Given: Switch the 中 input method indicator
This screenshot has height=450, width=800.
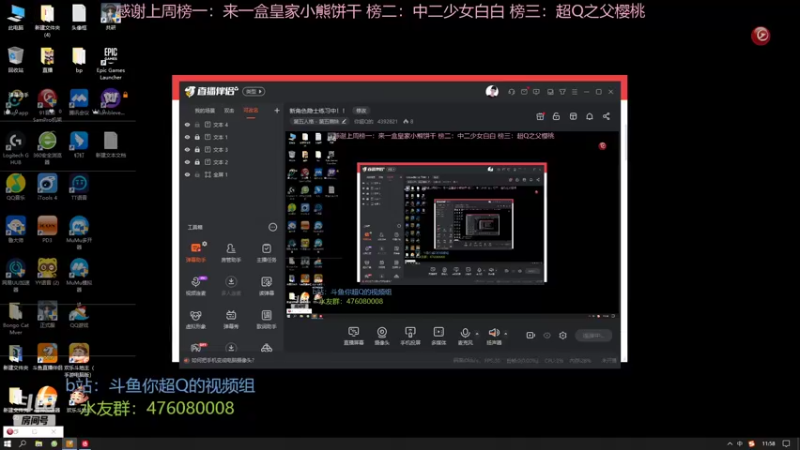Looking at the screenshot, I should [740, 444].
